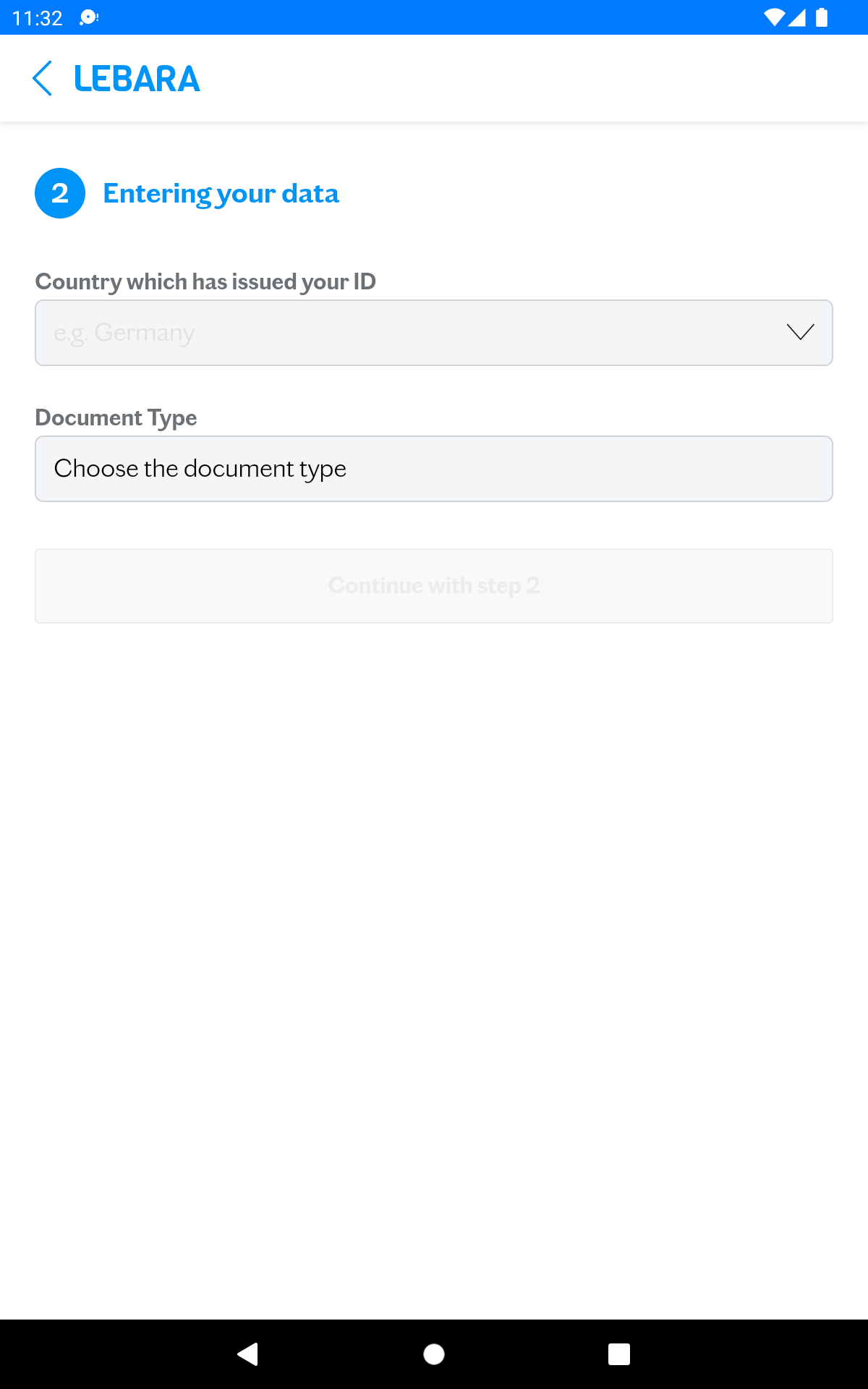Image resolution: width=868 pixels, height=1389 pixels.
Task: Tap the Document Type label
Action: (x=116, y=417)
